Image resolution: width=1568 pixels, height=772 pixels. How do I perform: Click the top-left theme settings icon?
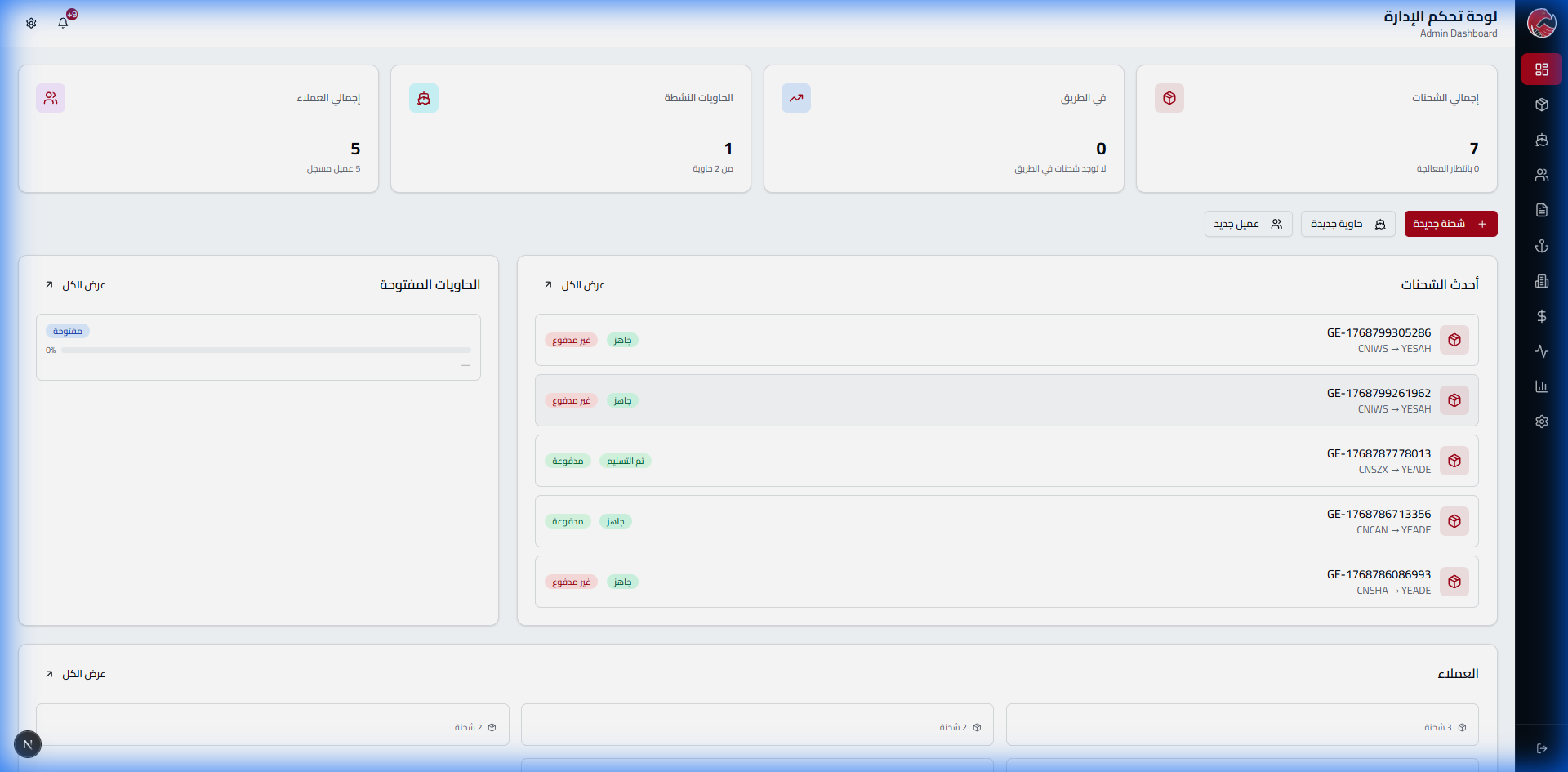tap(31, 23)
